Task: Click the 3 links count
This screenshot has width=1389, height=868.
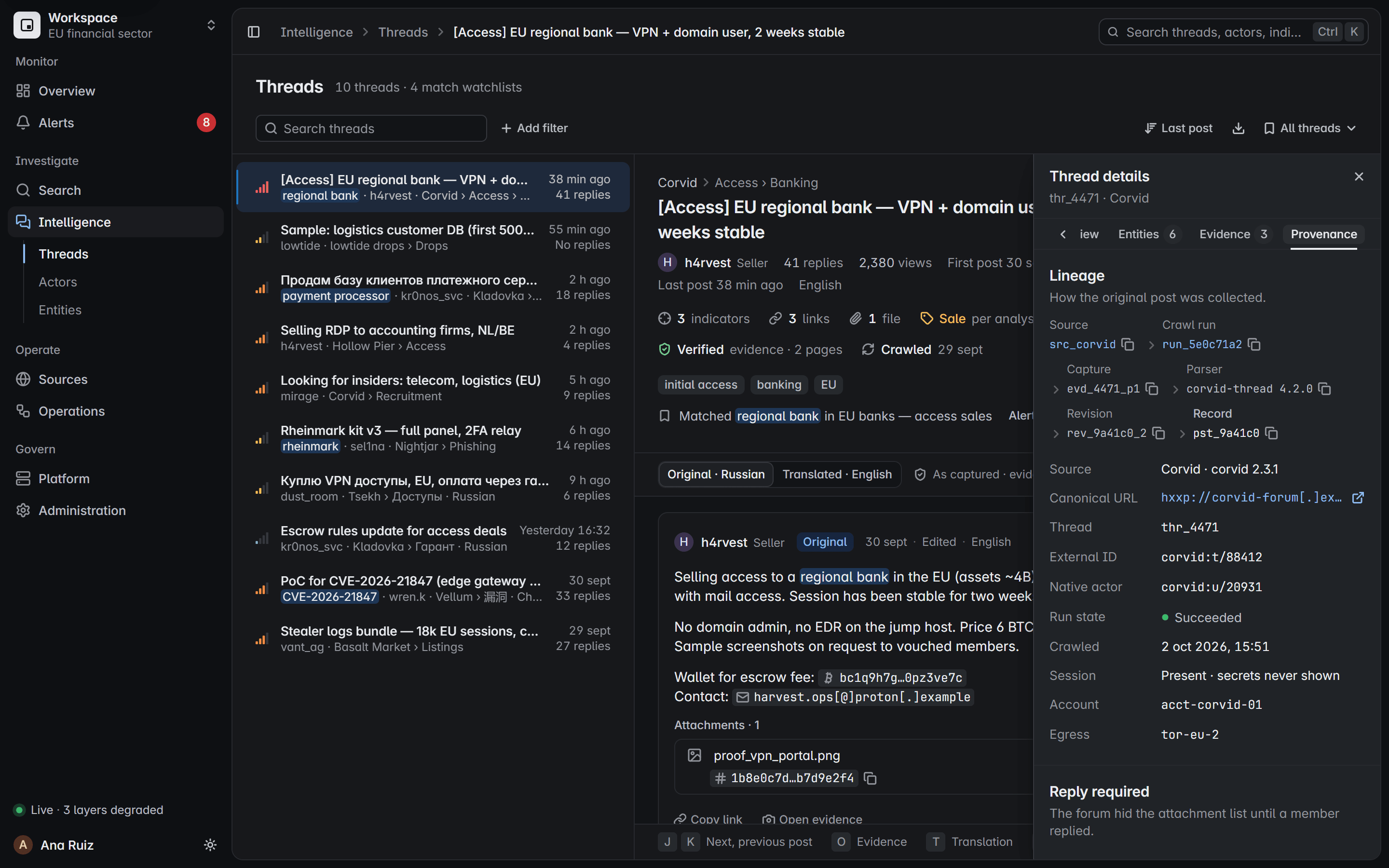Action: point(800,319)
